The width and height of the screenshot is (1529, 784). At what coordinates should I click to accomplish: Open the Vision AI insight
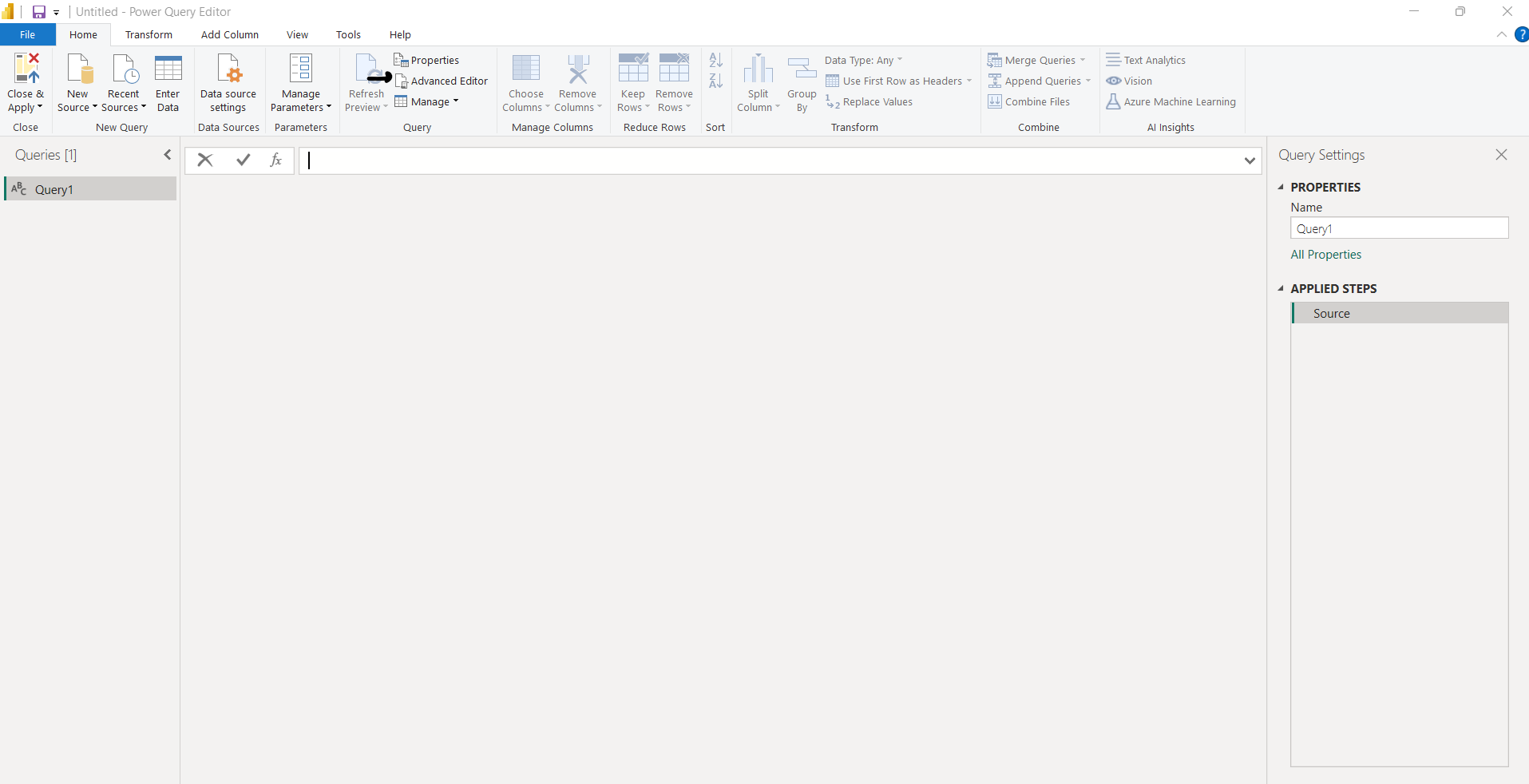pyautogui.click(x=1129, y=81)
